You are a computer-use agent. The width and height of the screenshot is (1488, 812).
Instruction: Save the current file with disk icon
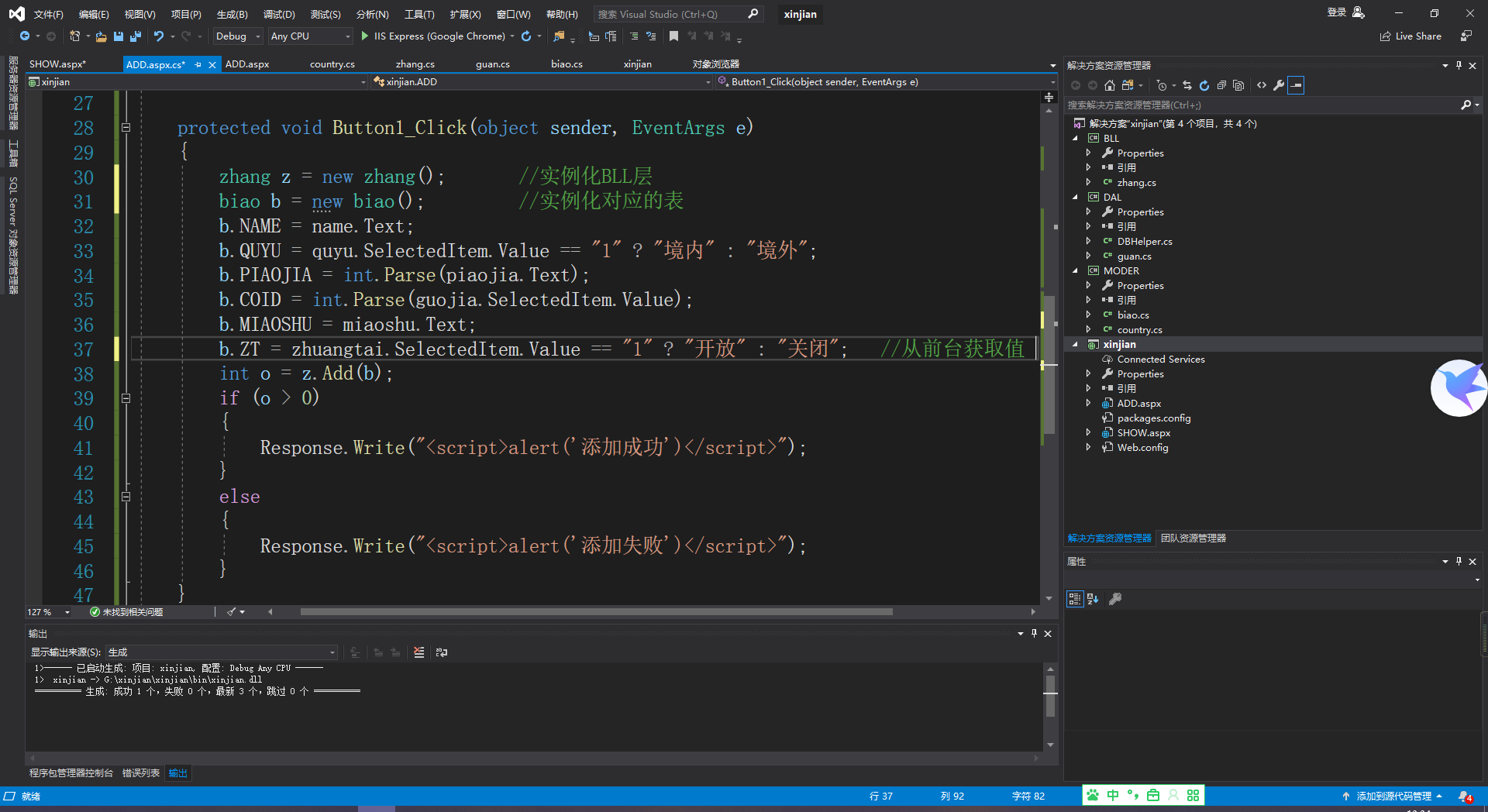(x=119, y=36)
